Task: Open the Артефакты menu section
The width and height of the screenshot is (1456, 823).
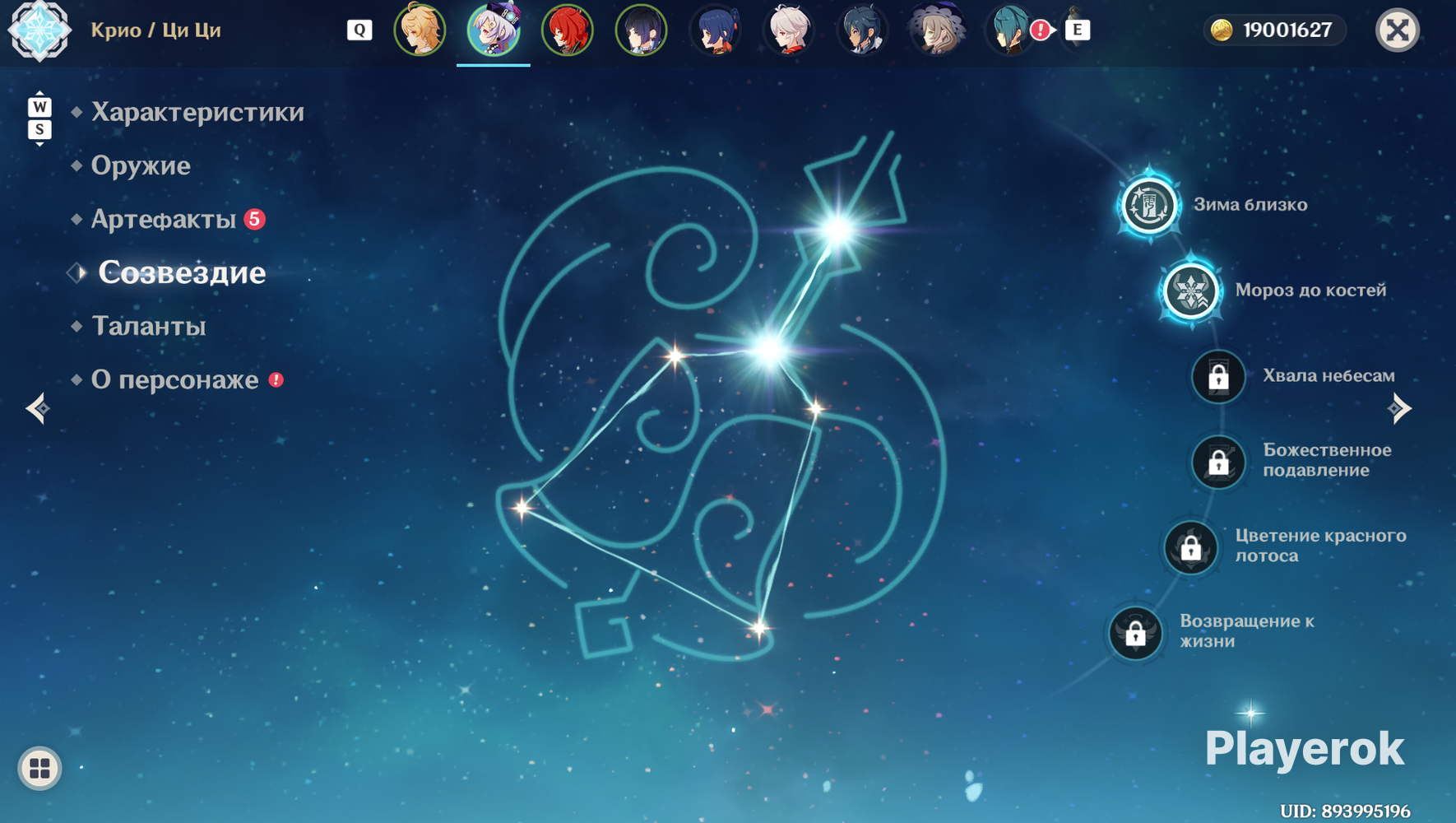Action: 164,219
